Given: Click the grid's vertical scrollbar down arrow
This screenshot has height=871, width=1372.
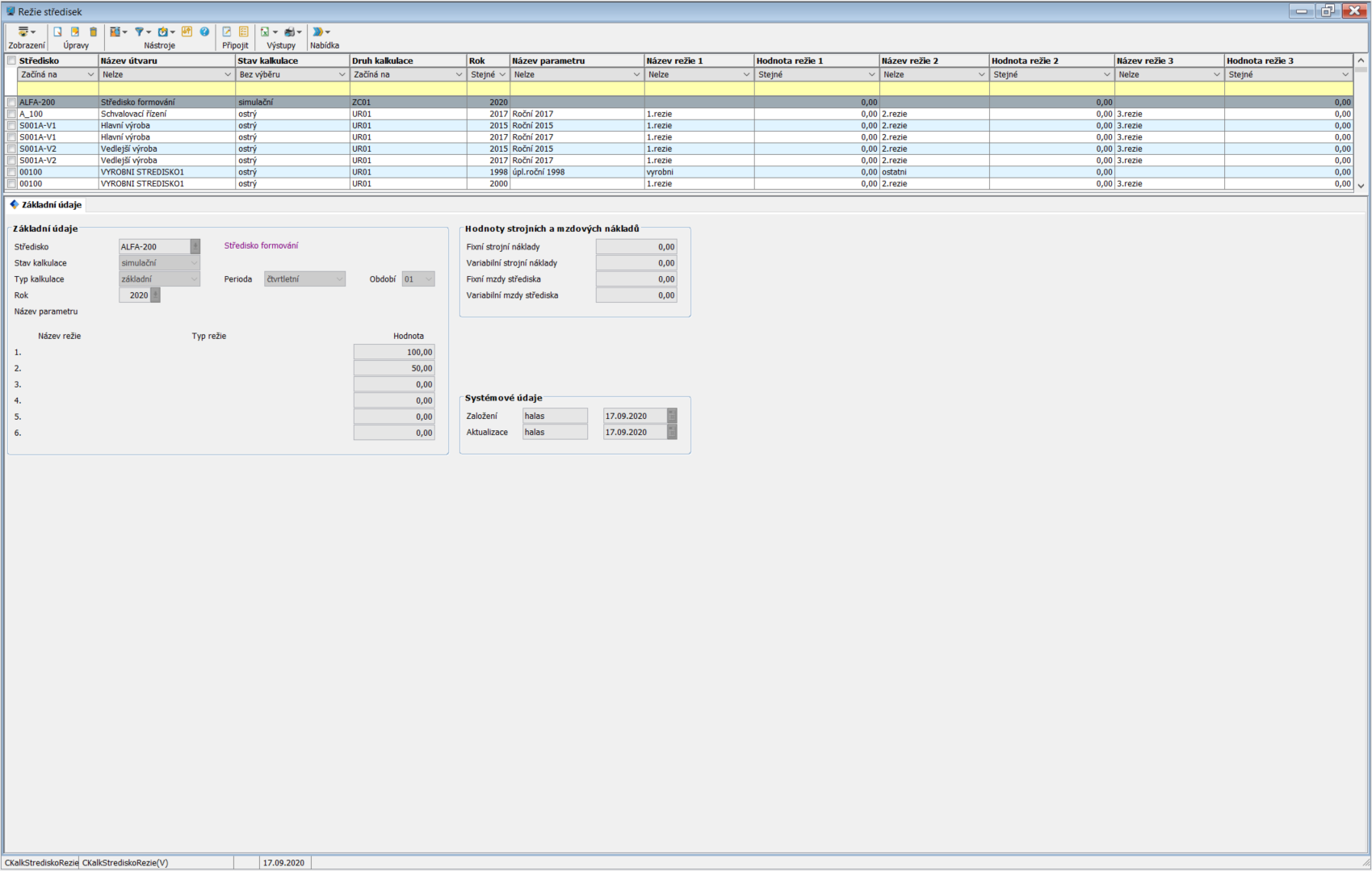Looking at the screenshot, I should tap(1361, 186).
